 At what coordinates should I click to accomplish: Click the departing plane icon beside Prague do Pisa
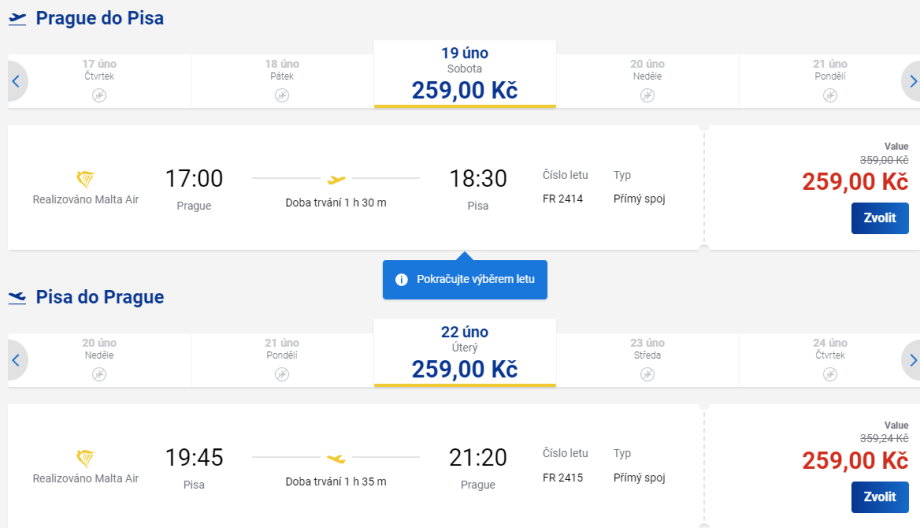click(17, 18)
